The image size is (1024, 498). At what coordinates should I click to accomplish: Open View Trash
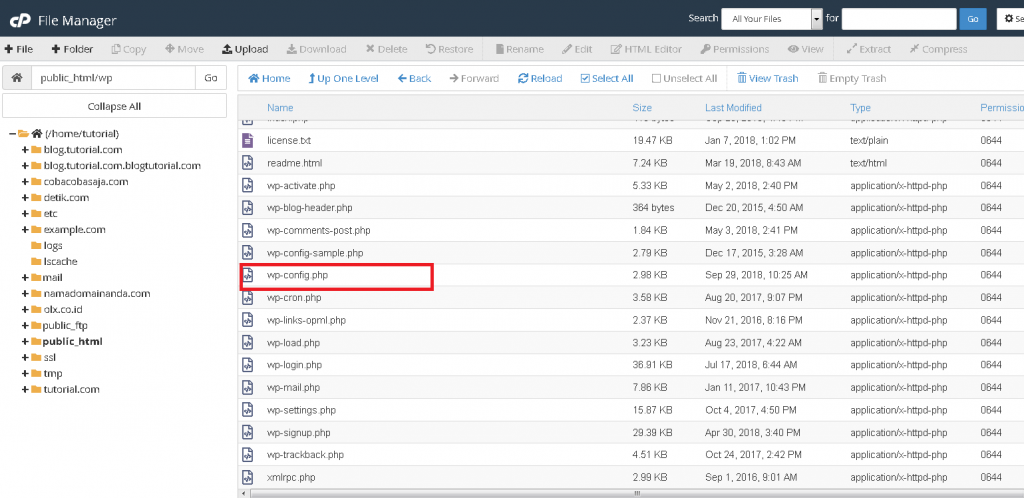pos(767,78)
